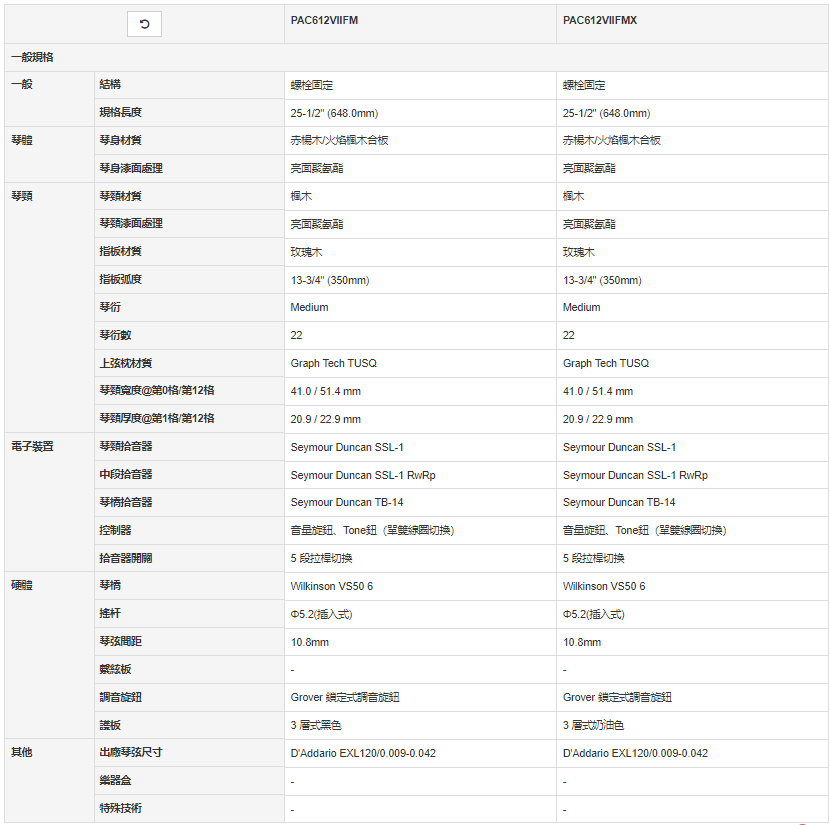Screen dimensions: 830x825
Task: Click the 3 層式黑色 pickguard value
Action: click(316, 726)
